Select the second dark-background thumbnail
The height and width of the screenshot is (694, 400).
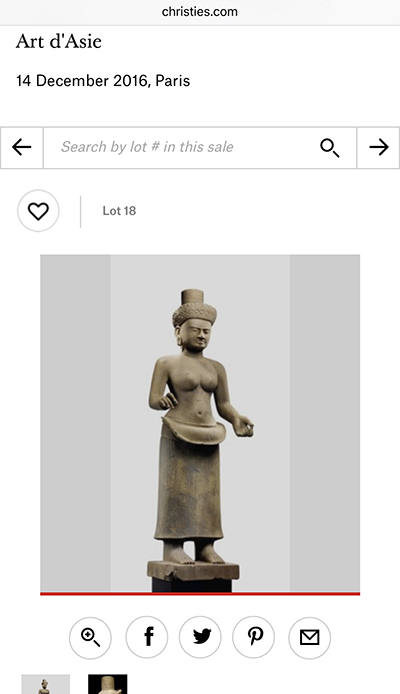coord(108,684)
